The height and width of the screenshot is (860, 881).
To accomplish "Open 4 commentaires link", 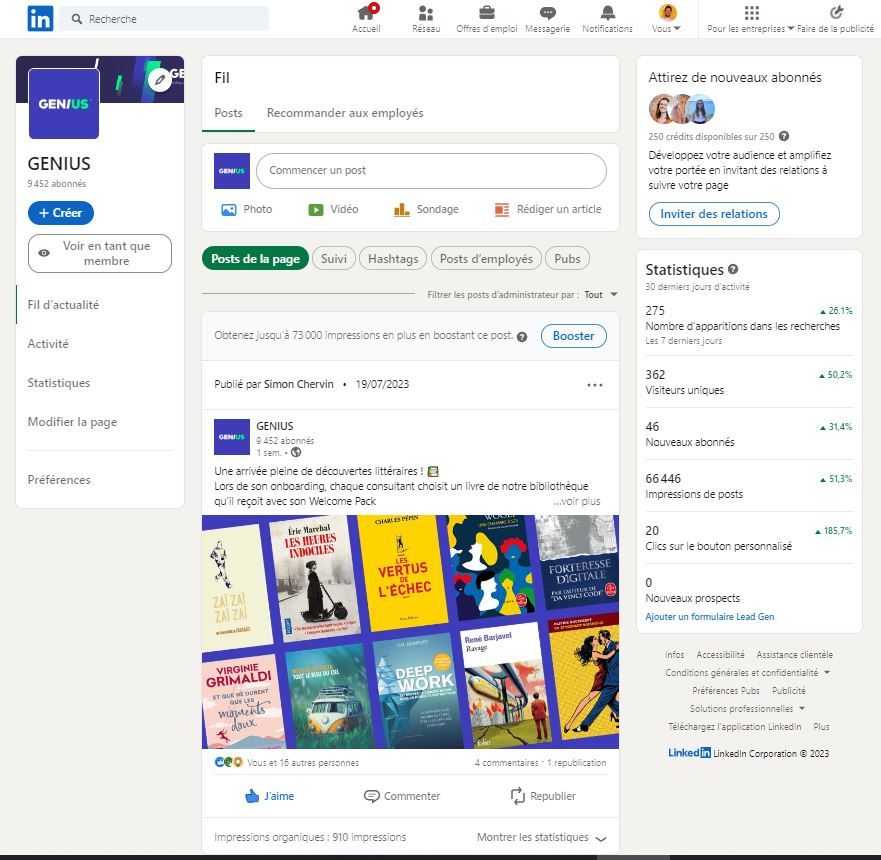I will tap(506, 763).
